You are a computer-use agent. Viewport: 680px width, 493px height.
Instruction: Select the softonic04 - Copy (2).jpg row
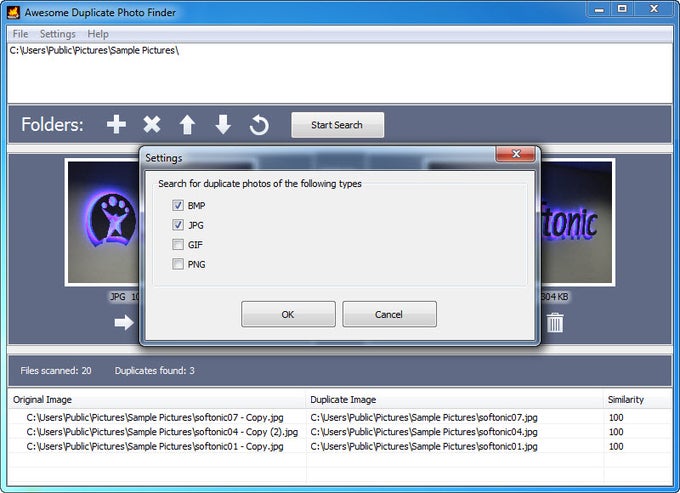tap(162, 432)
